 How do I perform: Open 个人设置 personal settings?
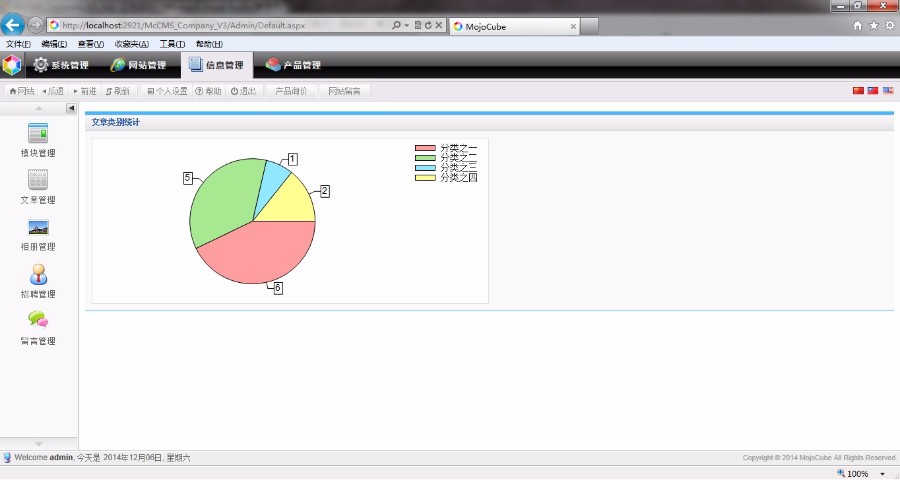(x=167, y=91)
